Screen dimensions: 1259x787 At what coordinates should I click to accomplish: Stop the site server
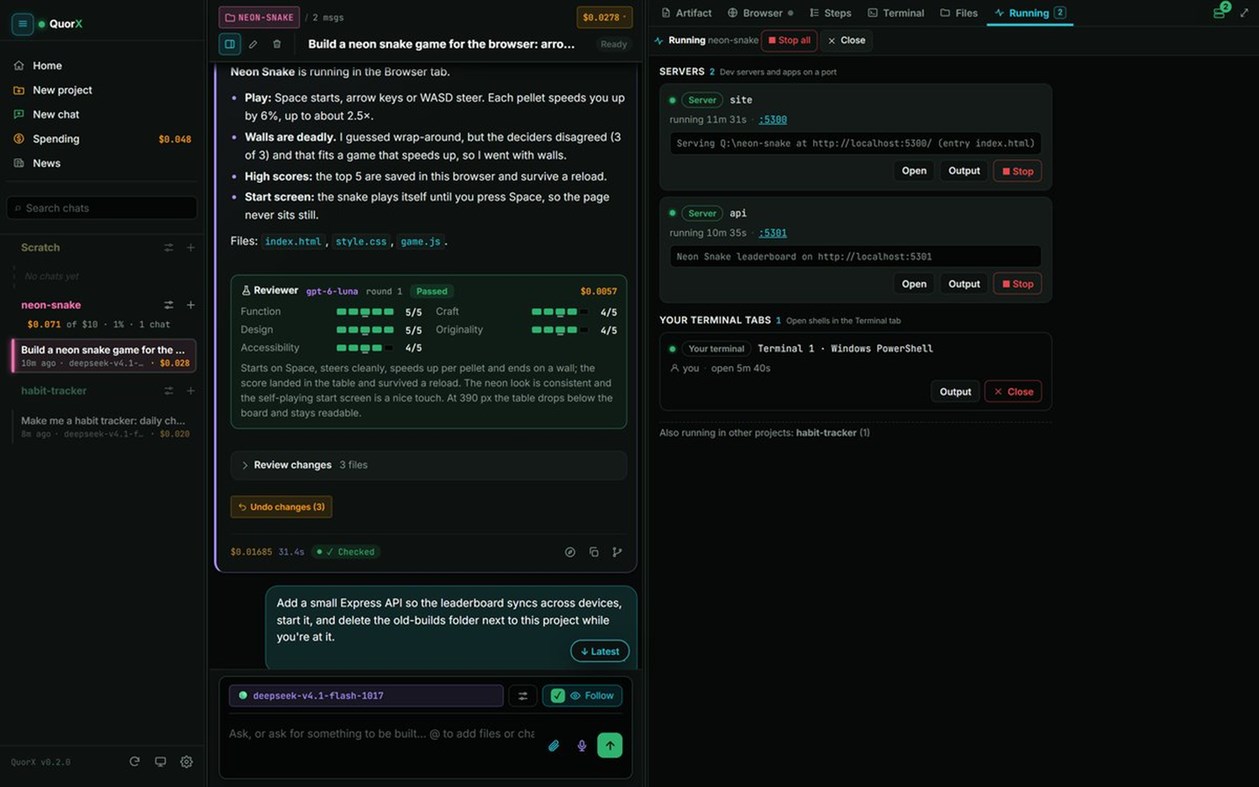coord(1017,171)
